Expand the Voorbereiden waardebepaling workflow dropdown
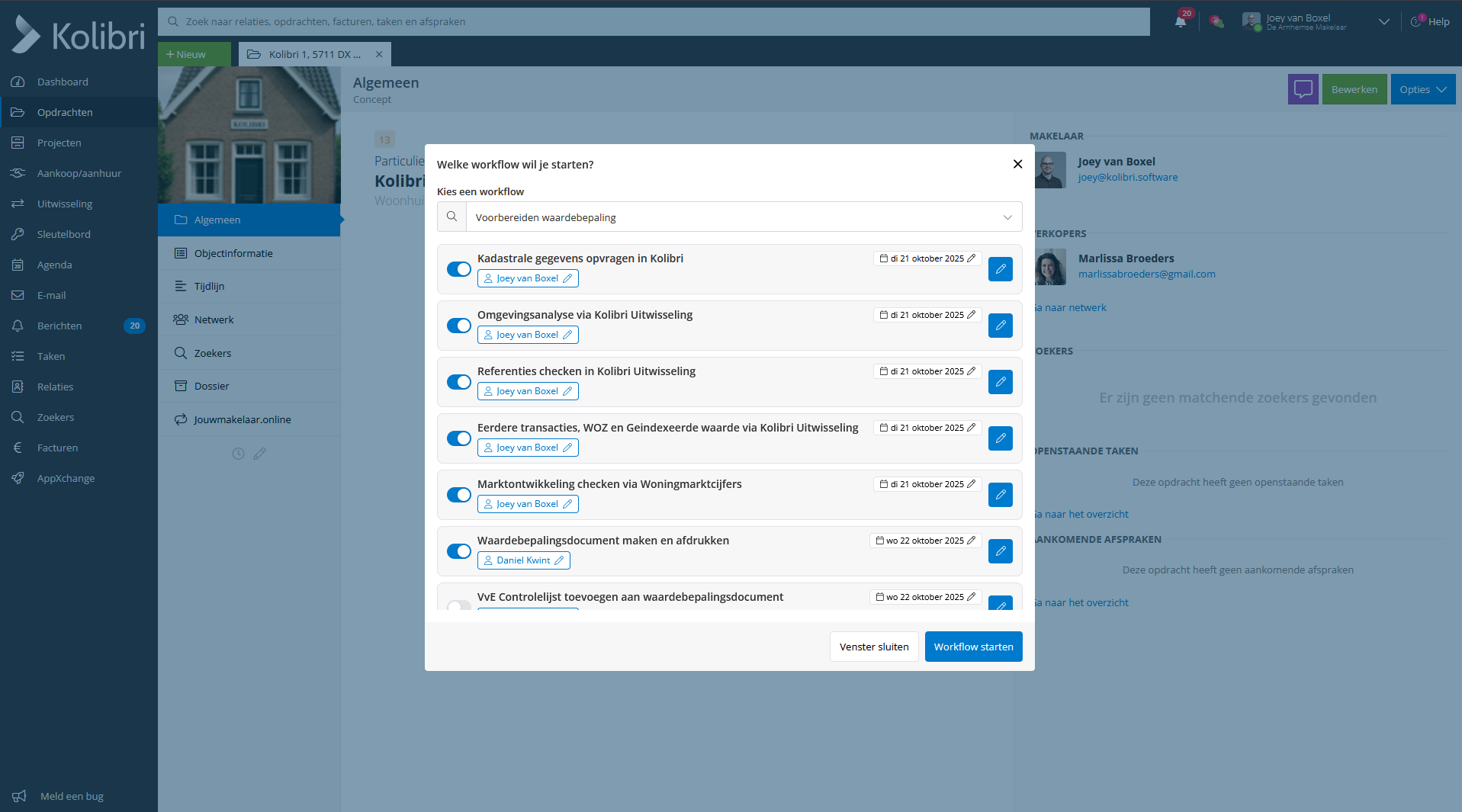1462x812 pixels. click(x=1007, y=217)
